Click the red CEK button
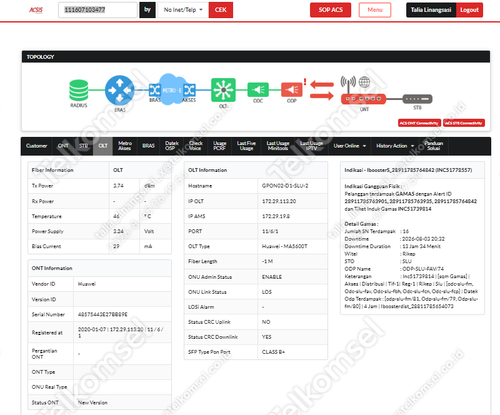 click(x=221, y=10)
